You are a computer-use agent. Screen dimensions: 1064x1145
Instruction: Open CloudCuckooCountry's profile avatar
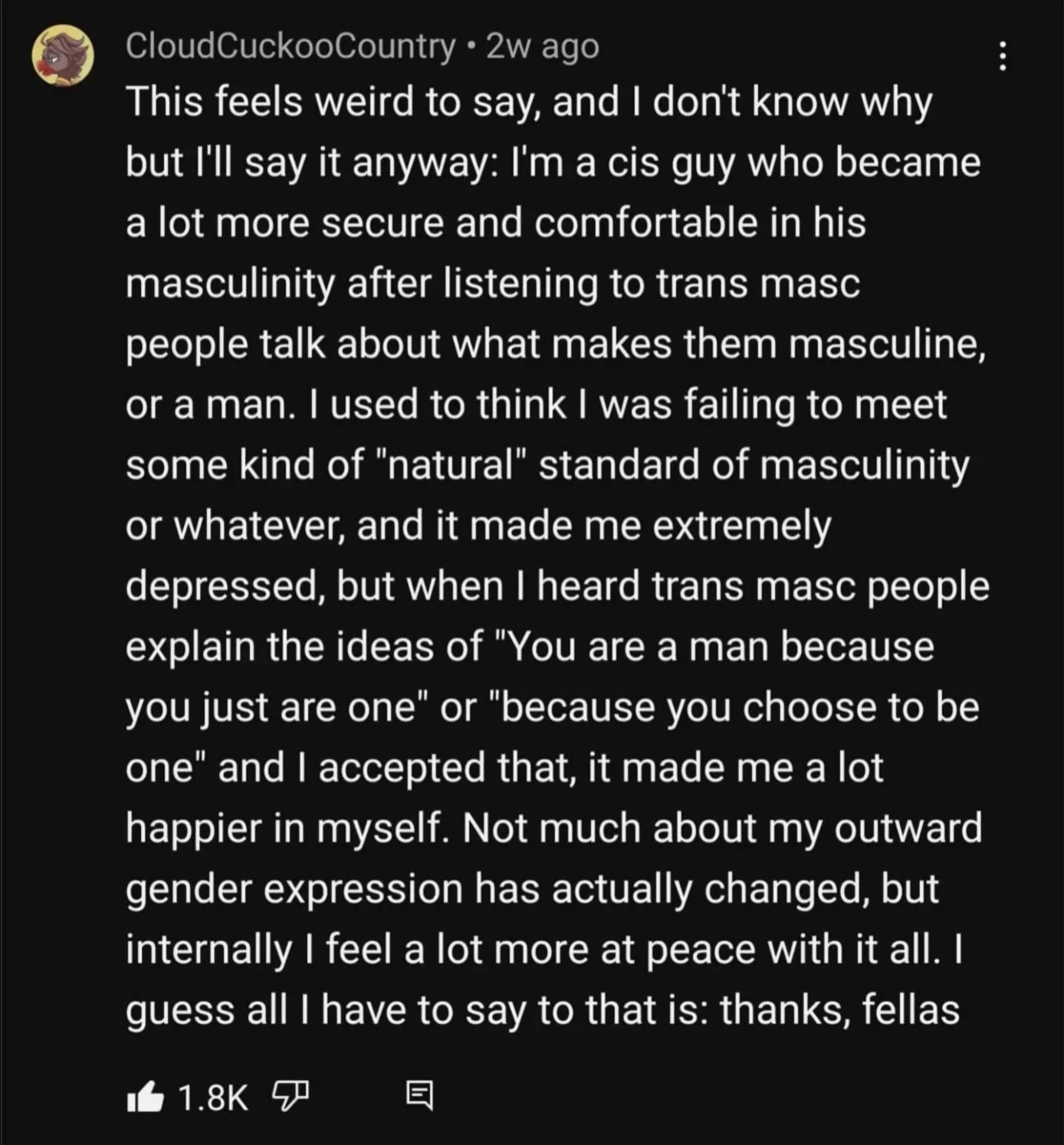tap(63, 55)
